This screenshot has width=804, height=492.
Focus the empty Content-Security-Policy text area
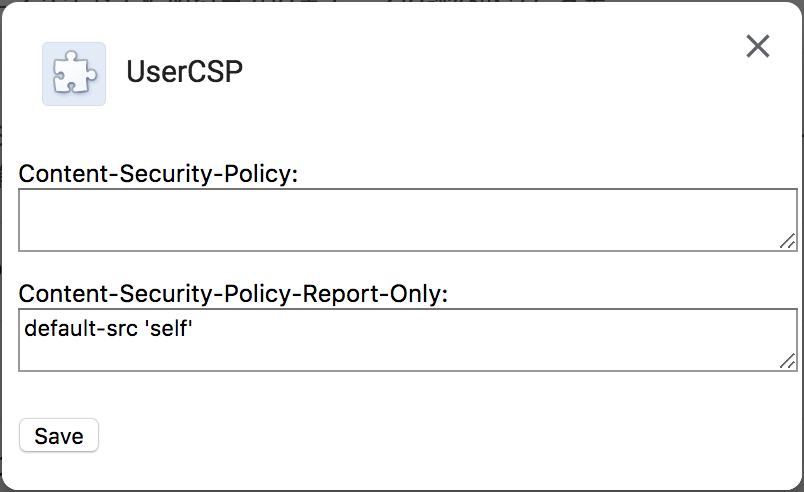click(x=408, y=220)
